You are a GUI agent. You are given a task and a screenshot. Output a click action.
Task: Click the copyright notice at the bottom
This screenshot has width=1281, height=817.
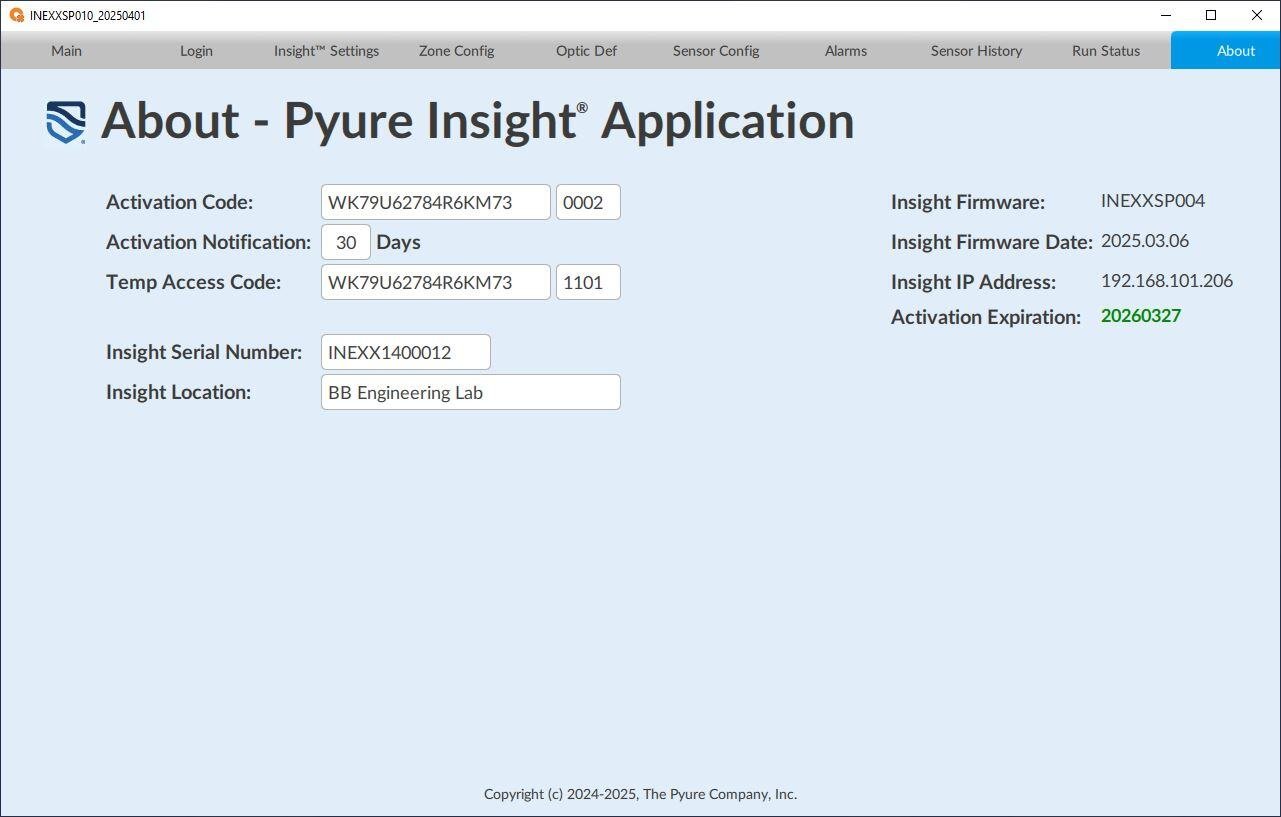pyautogui.click(x=640, y=794)
